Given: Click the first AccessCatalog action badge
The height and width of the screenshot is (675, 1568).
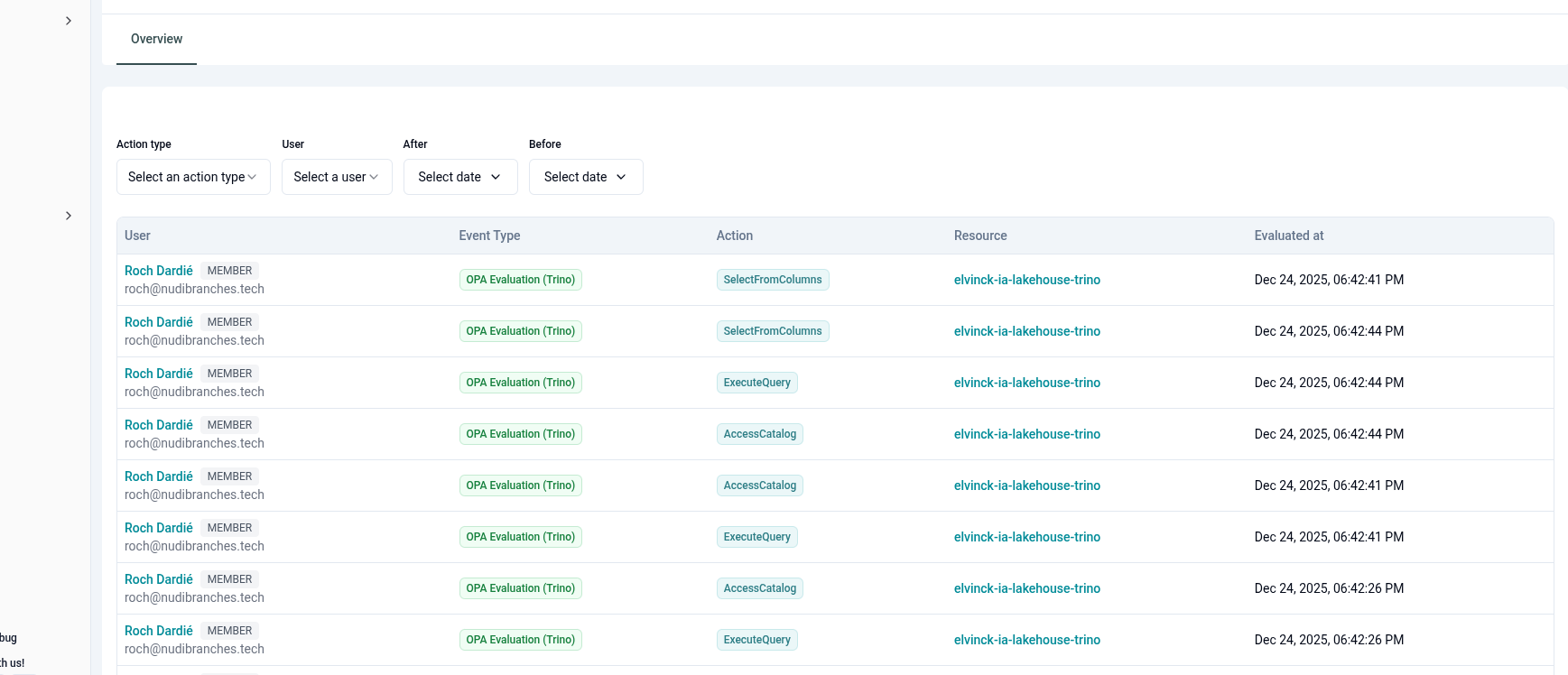Looking at the screenshot, I should click(x=759, y=434).
